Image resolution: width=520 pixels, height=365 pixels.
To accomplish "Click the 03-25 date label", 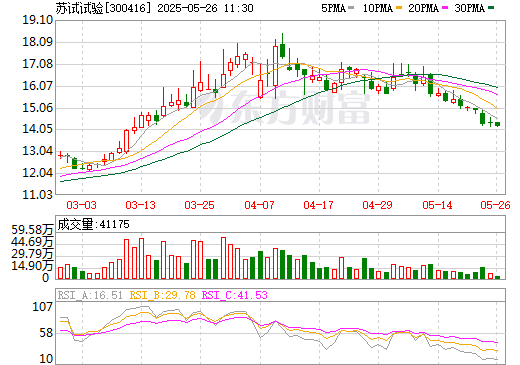I will [200, 205].
